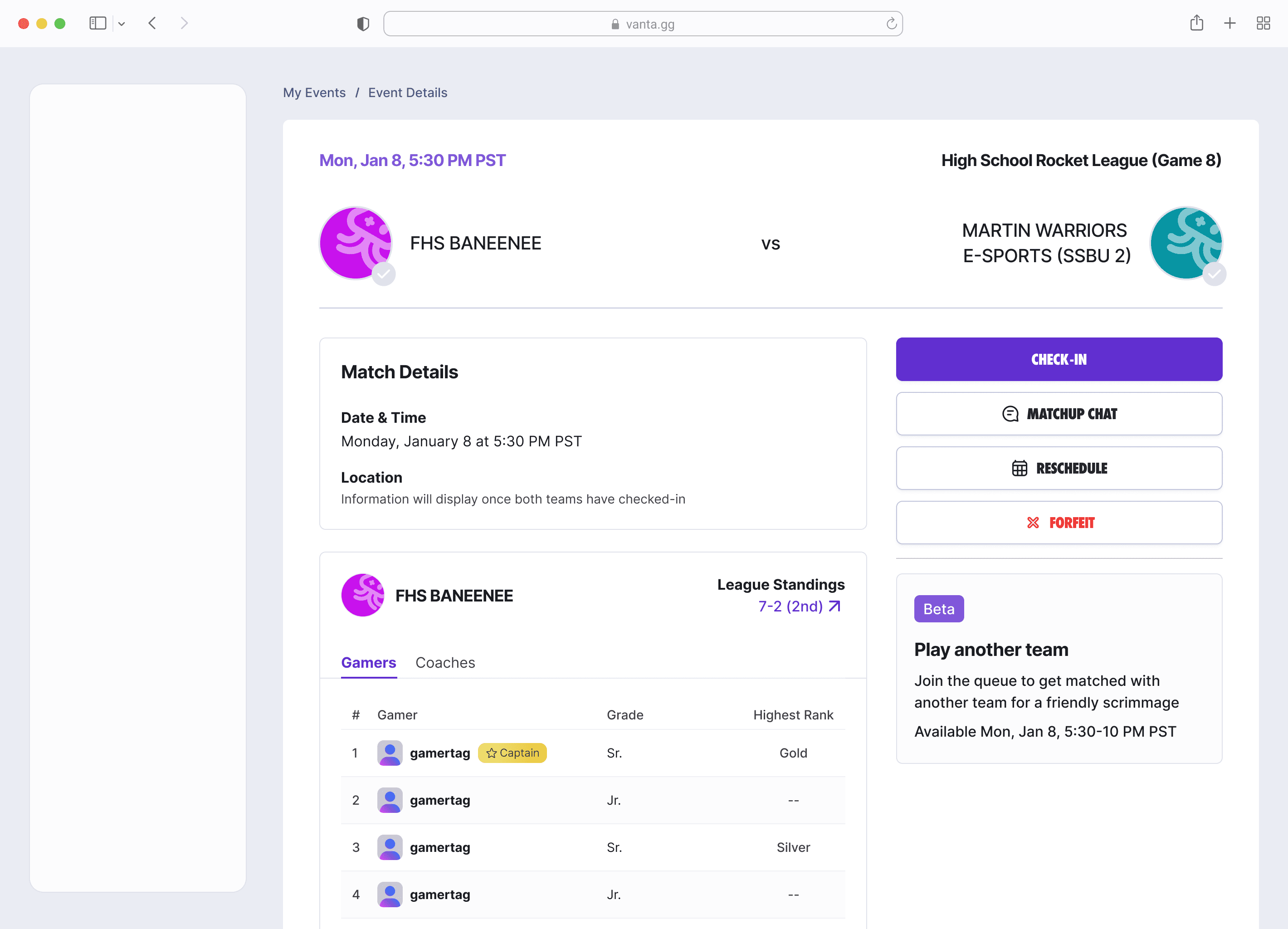Click the privacy shield icon

[363, 24]
